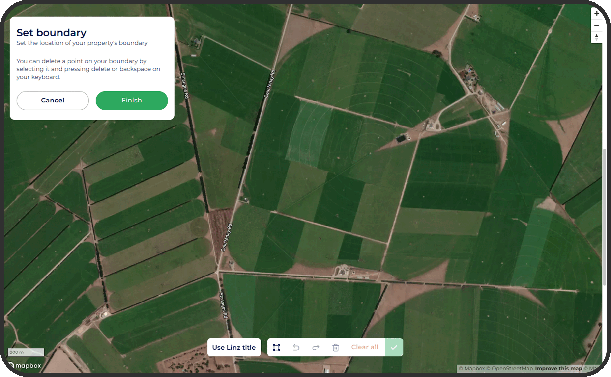The width and height of the screenshot is (611, 377).
Task: Cancel setting the boundary
Action: point(53,100)
